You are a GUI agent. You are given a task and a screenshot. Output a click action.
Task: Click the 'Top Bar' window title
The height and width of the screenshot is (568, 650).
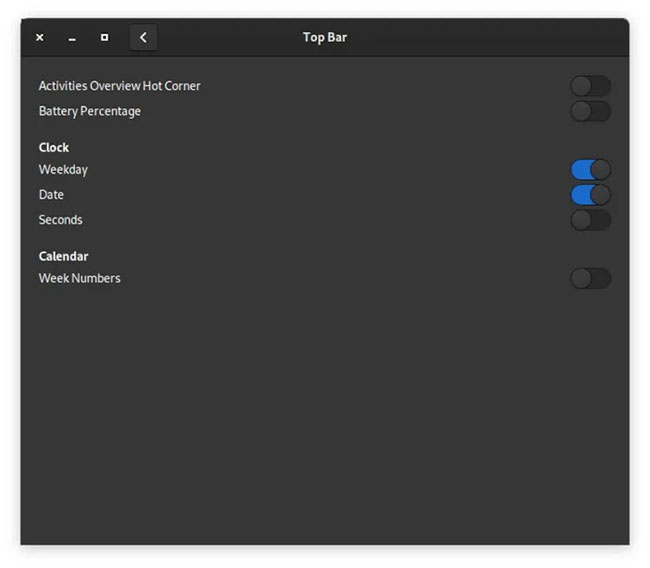325,38
